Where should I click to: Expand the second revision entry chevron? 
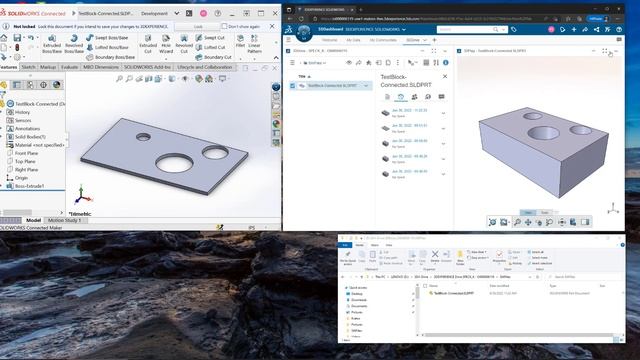tap(443, 128)
